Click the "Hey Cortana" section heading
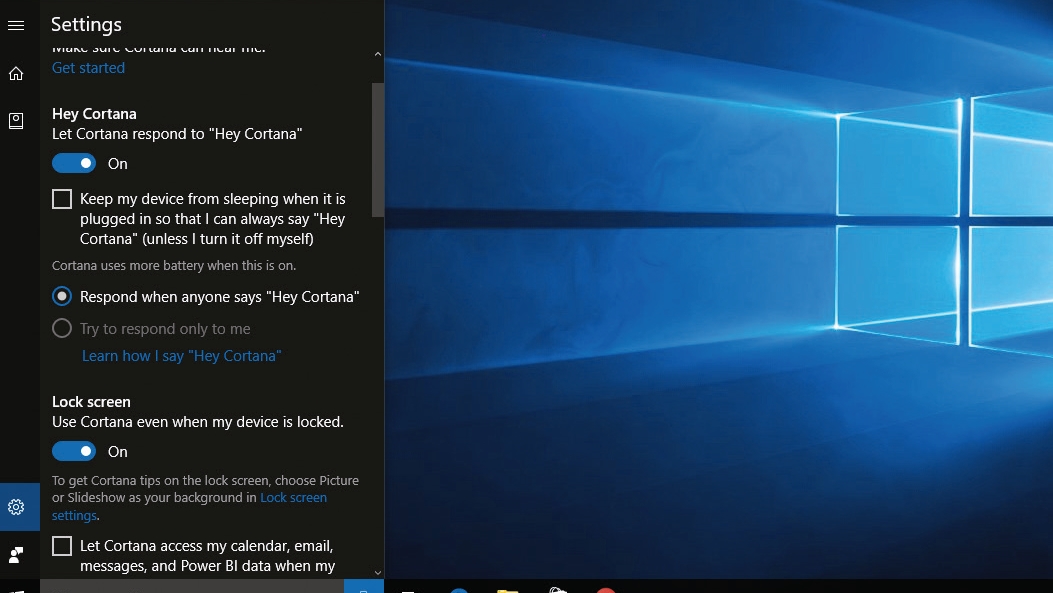 tap(94, 113)
